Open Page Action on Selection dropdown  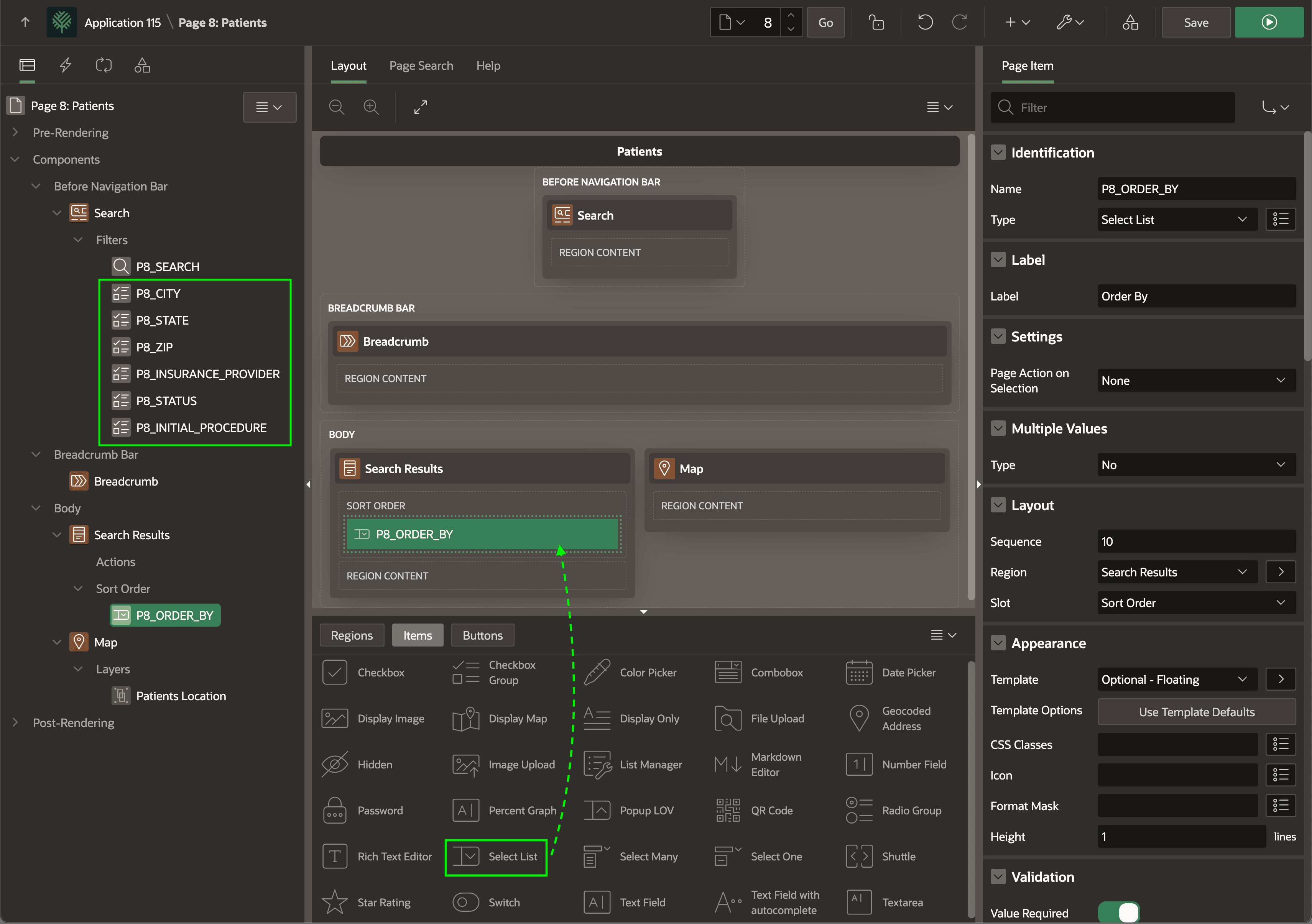click(x=1196, y=380)
